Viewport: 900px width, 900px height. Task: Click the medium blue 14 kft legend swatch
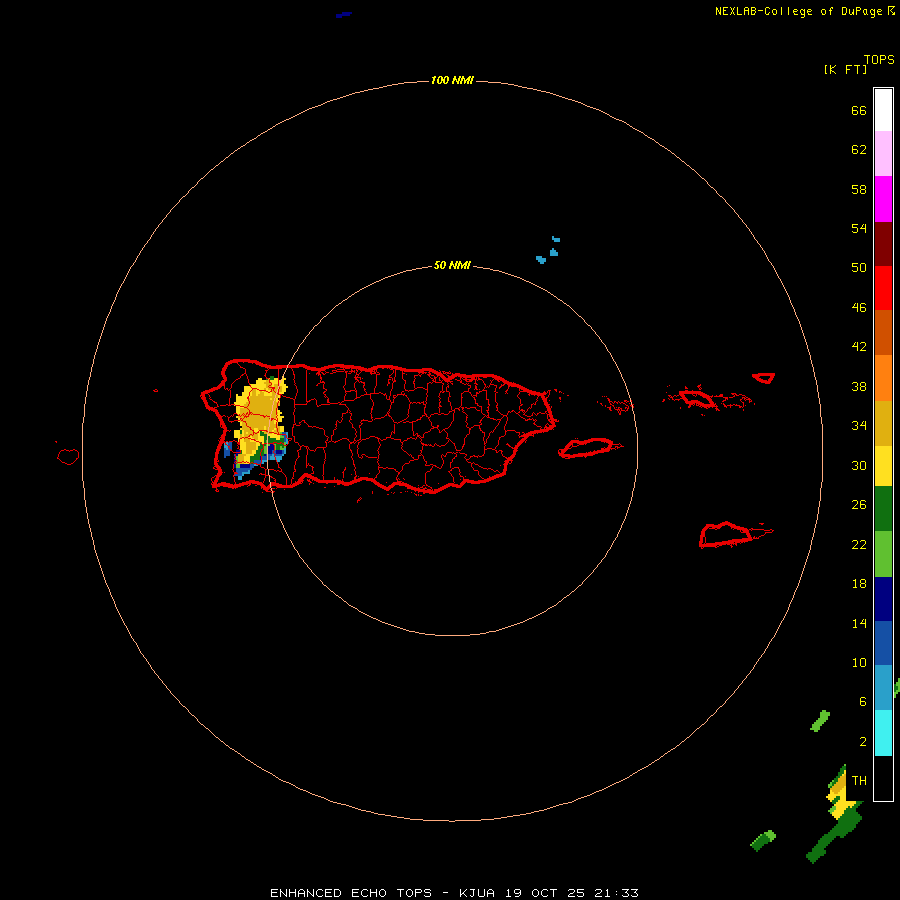[x=883, y=643]
